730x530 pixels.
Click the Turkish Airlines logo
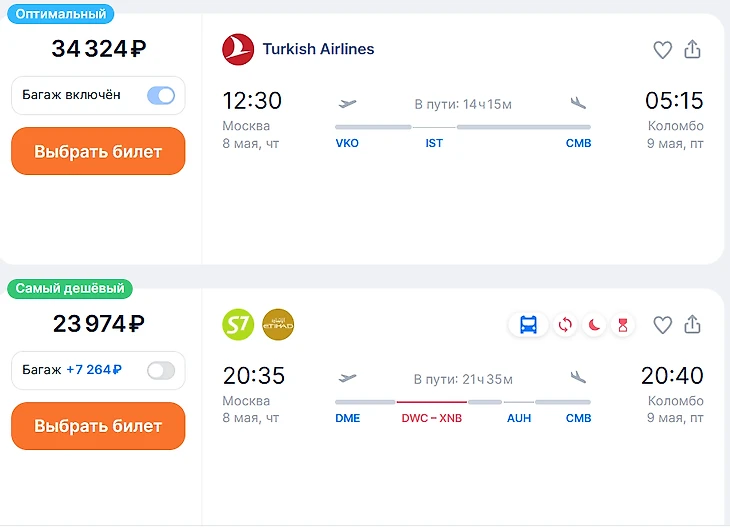point(238,49)
